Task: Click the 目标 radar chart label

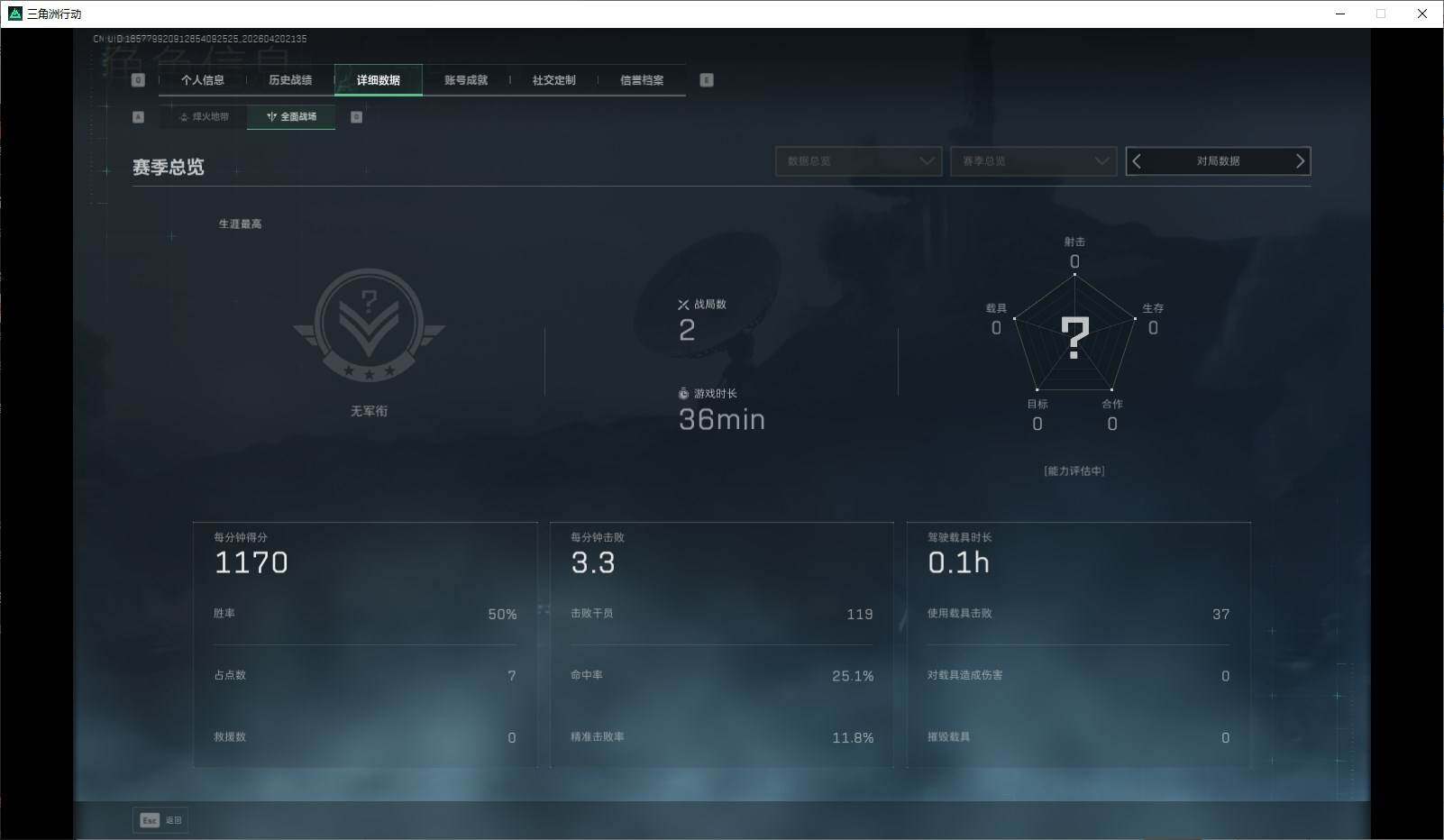Action: tap(1037, 404)
